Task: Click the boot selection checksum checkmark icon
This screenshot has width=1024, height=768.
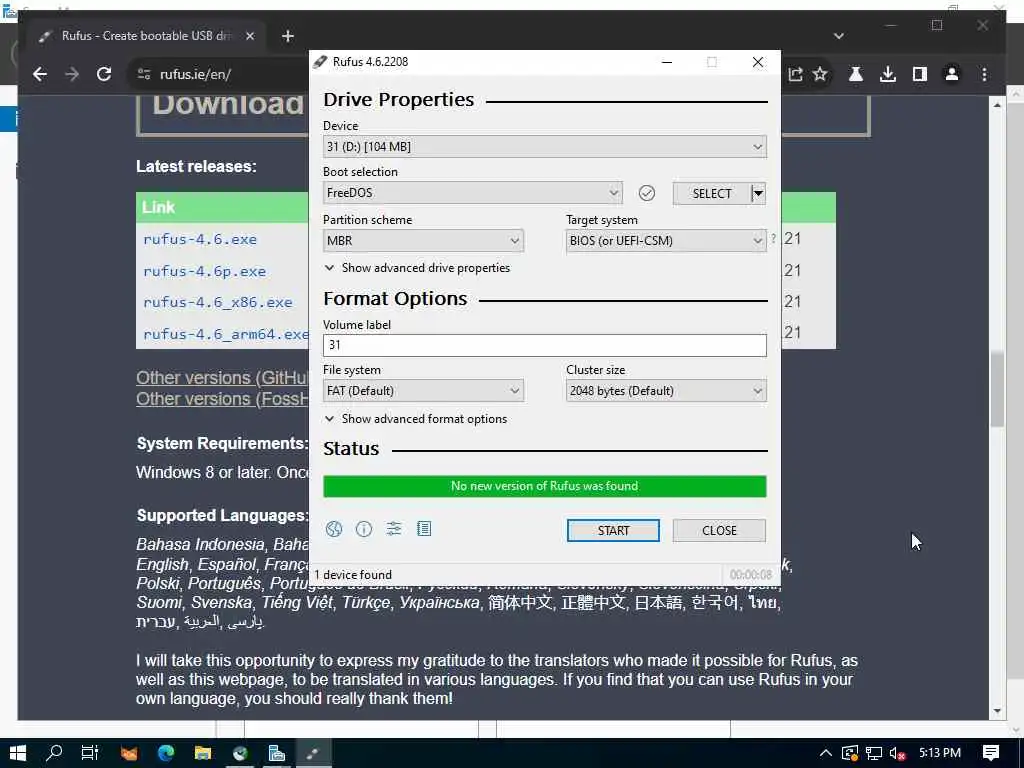Action: click(x=647, y=193)
